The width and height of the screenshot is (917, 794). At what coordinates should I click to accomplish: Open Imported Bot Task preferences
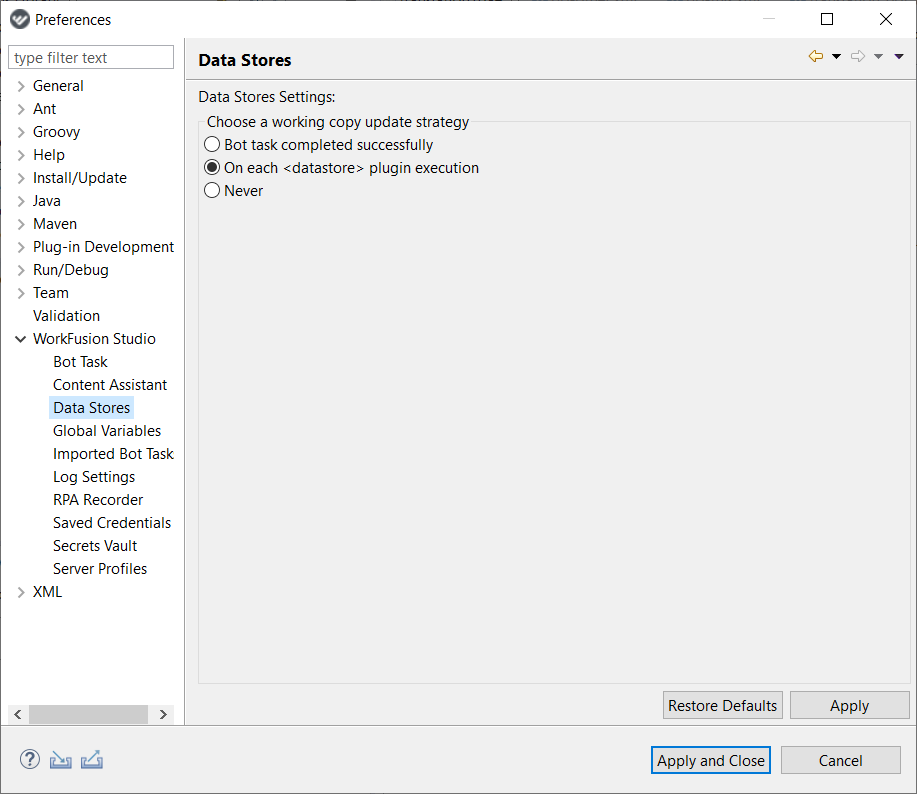113,454
